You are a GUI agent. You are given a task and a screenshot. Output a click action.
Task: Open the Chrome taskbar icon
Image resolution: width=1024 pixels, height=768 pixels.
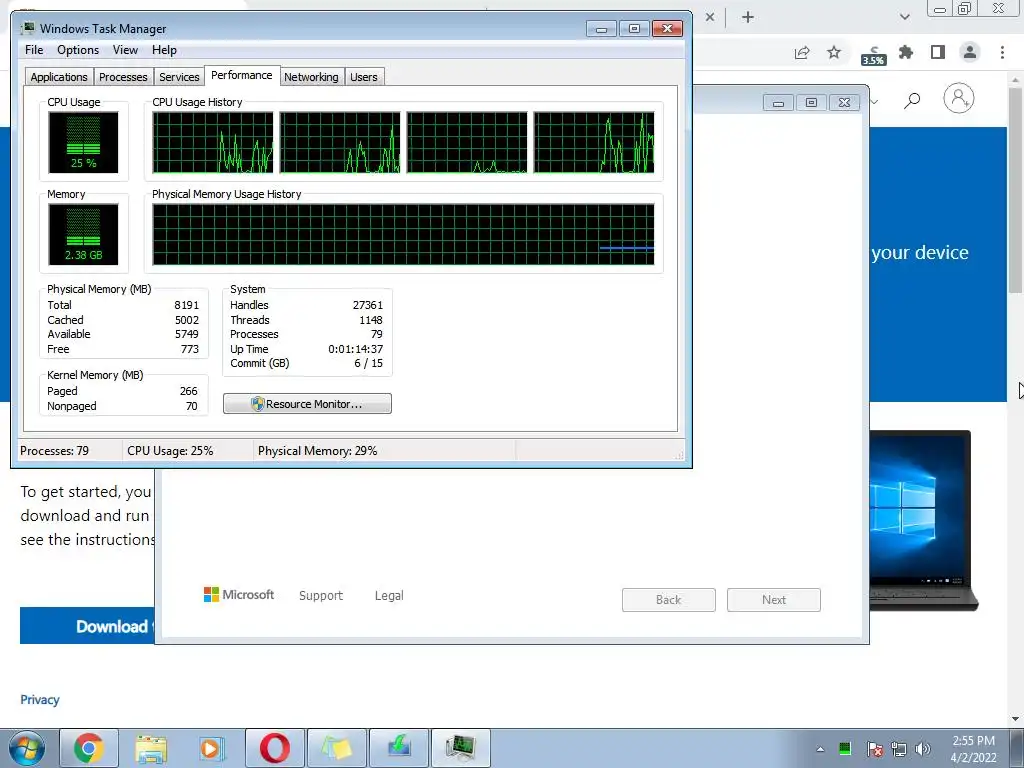click(89, 748)
